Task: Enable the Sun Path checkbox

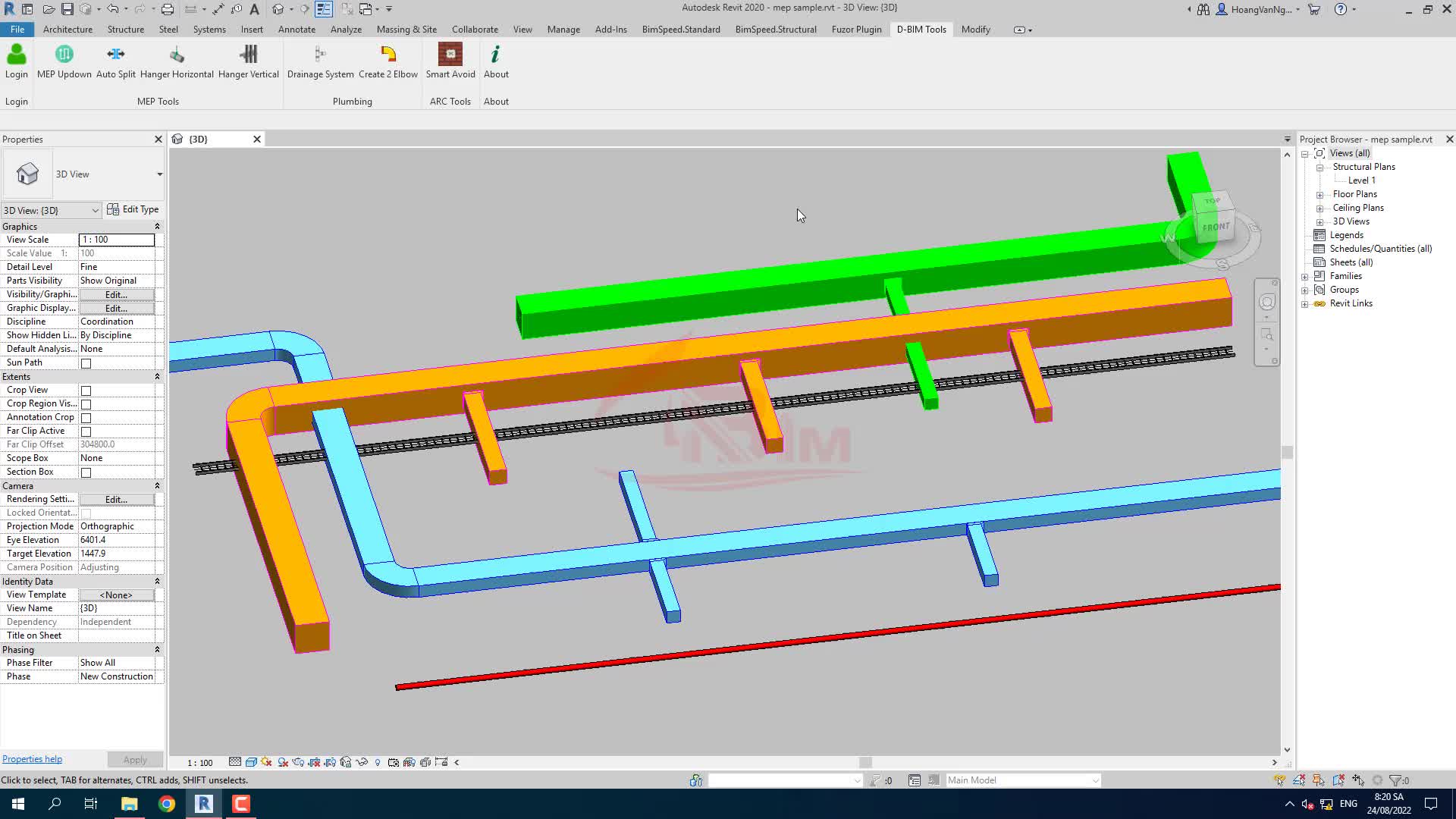Action: (x=86, y=363)
